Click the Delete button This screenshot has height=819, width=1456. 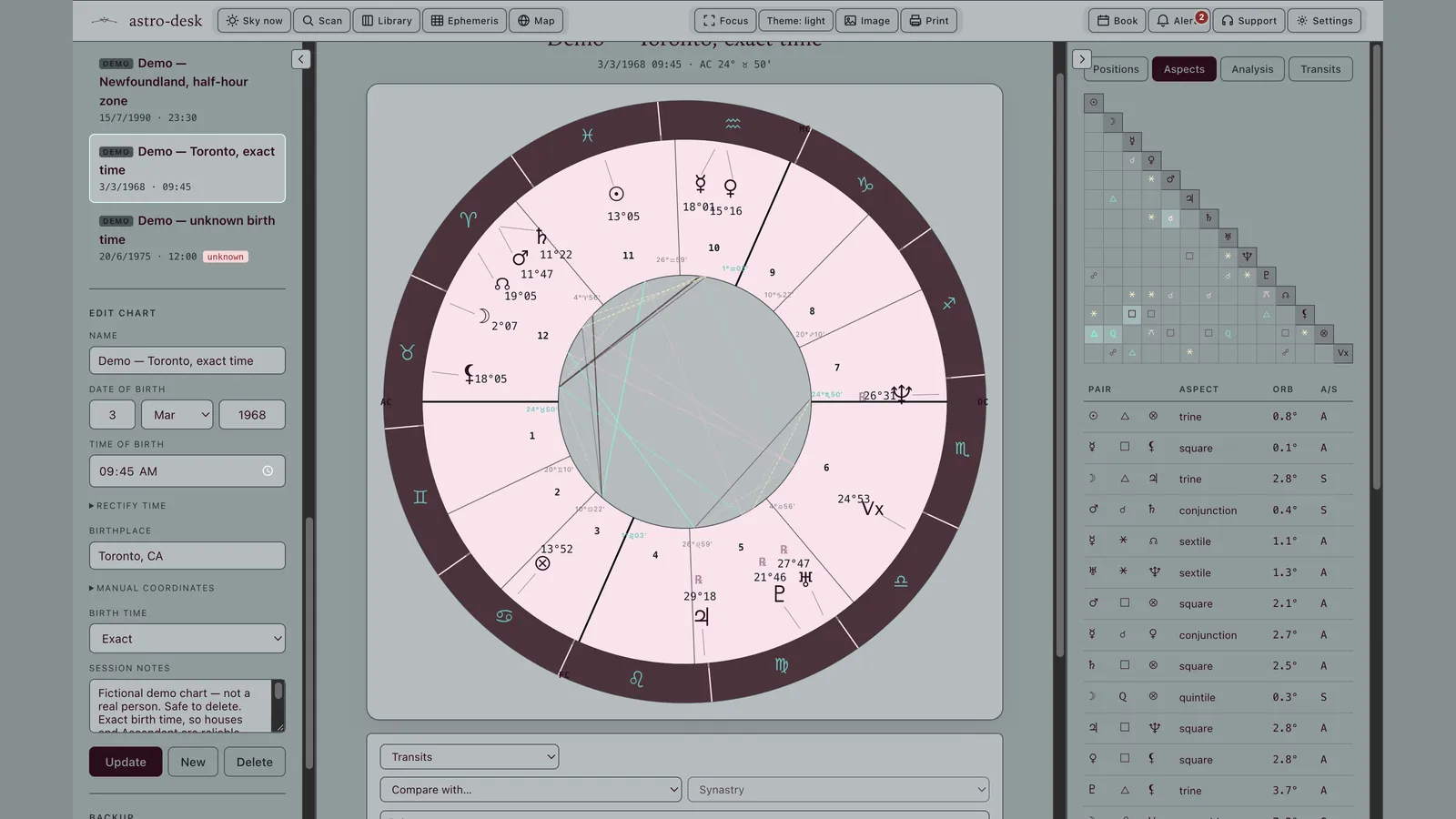click(x=254, y=762)
